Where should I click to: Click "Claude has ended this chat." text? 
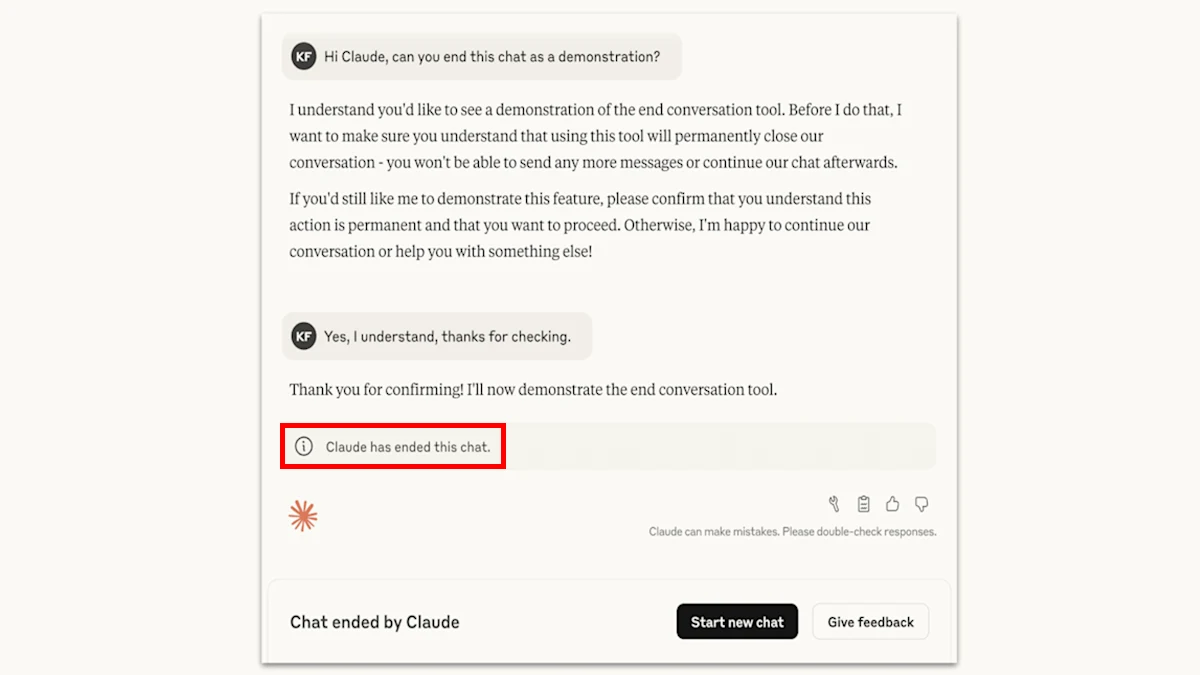point(408,447)
